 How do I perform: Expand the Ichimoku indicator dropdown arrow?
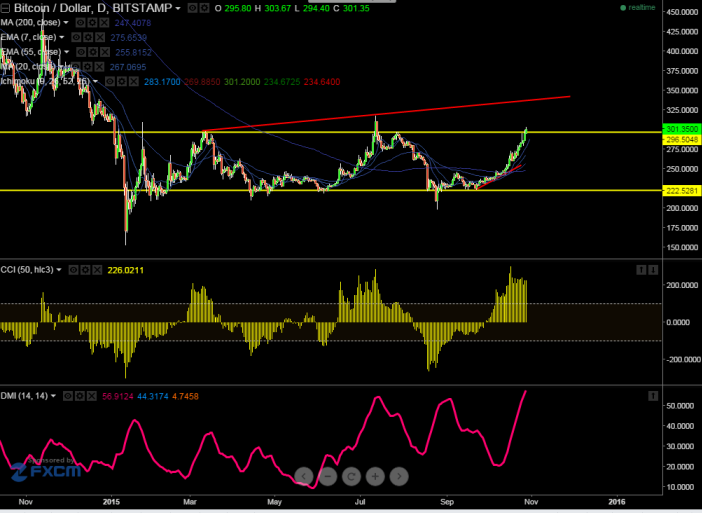tap(95, 81)
